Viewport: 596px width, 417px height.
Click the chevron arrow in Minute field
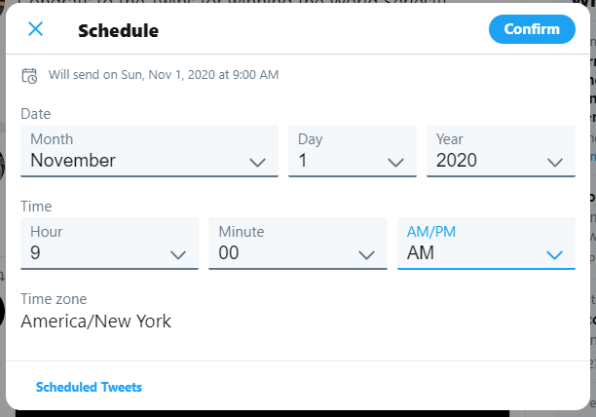pos(366,255)
